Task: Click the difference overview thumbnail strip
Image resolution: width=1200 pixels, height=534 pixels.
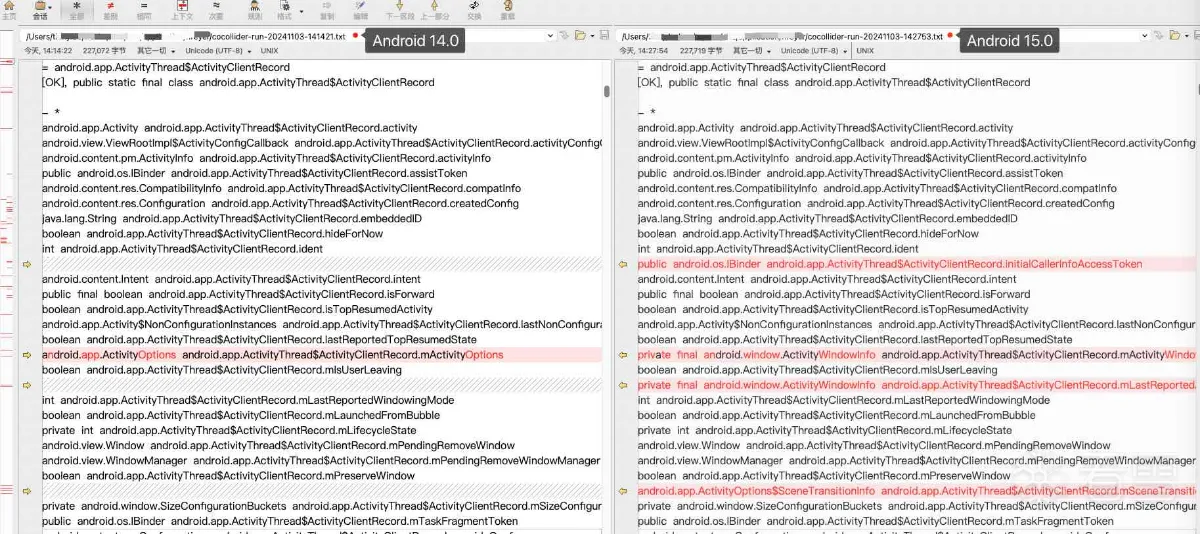Action: (x=8, y=296)
